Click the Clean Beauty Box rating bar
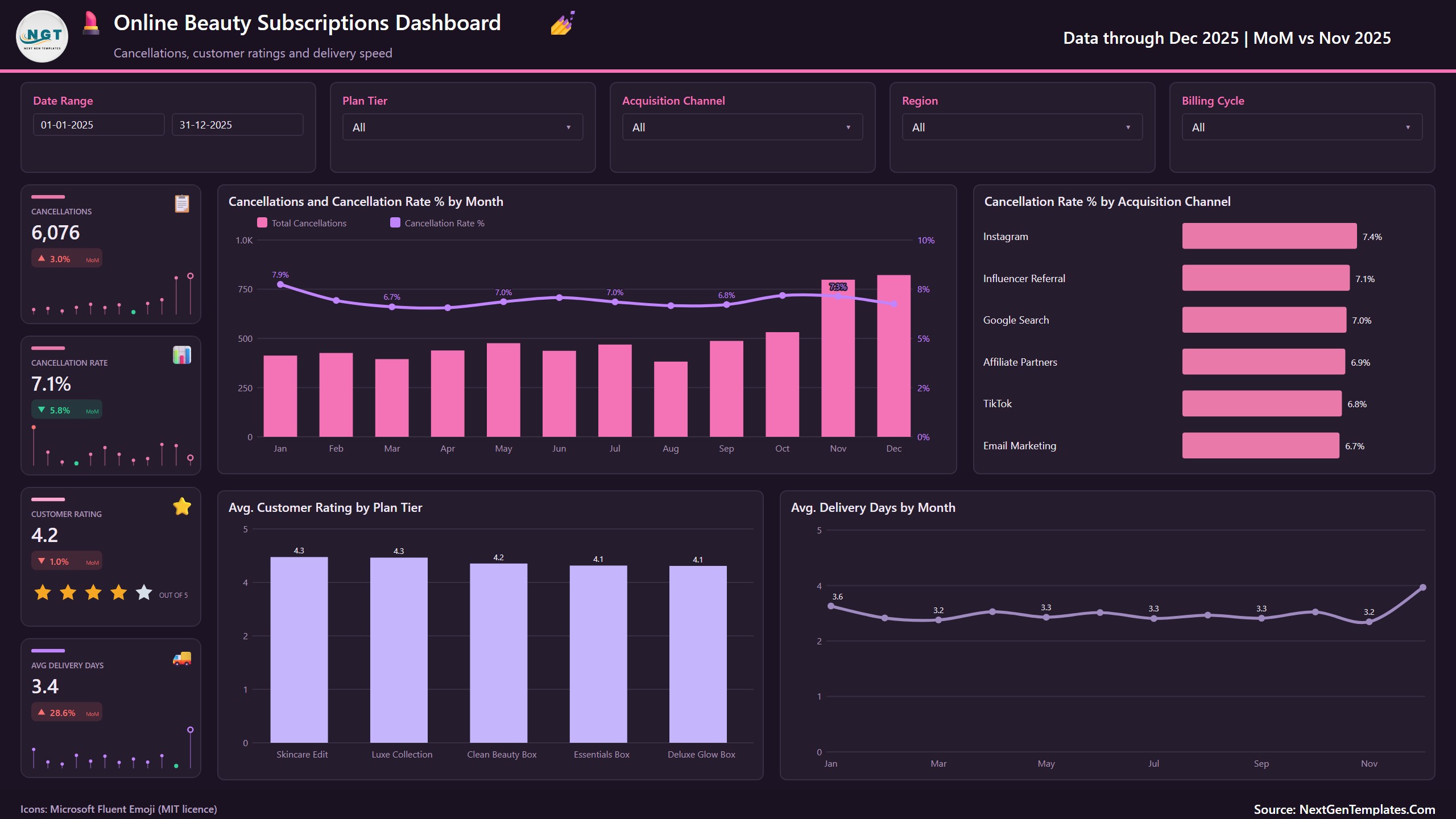The width and height of the screenshot is (1456, 819). [x=499, y=653]
